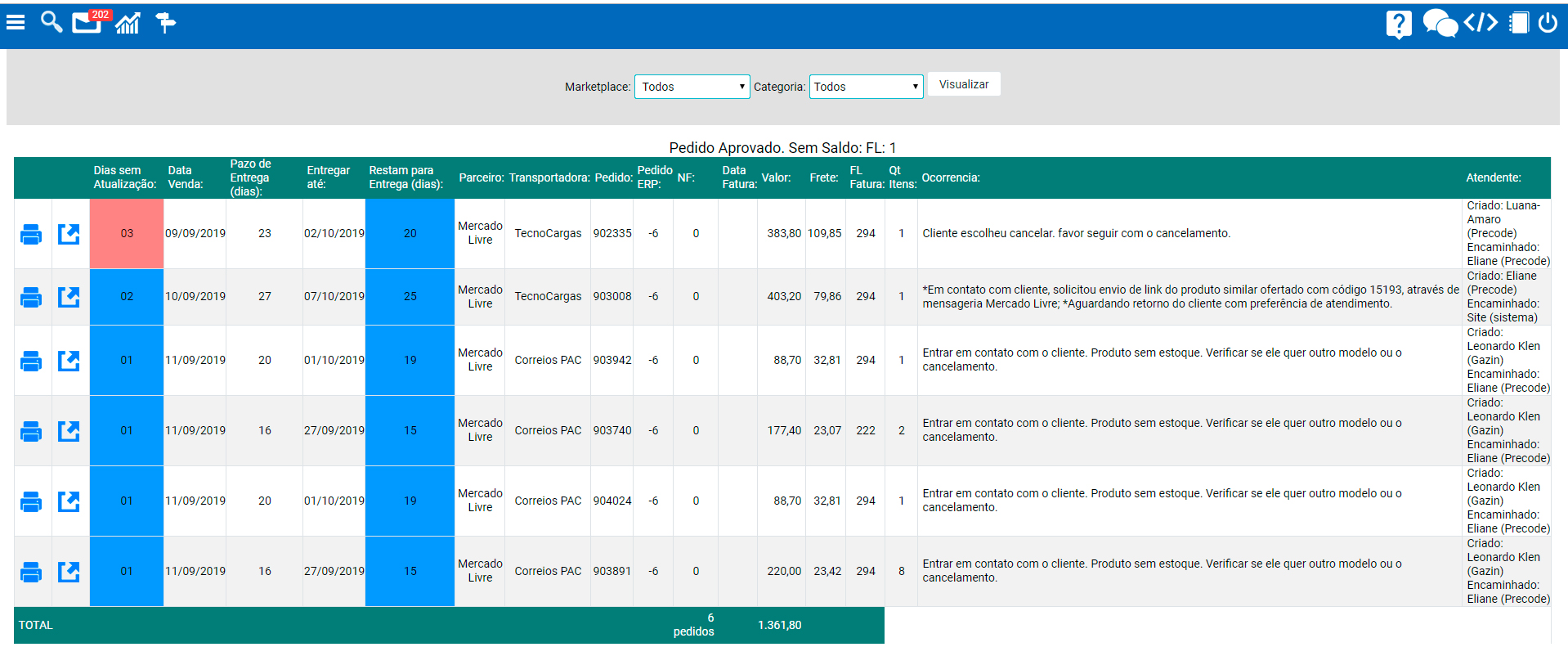1568x647 pixels.
Task: Click blue cell showing 25 days remaining
Action: pos(410,297)
